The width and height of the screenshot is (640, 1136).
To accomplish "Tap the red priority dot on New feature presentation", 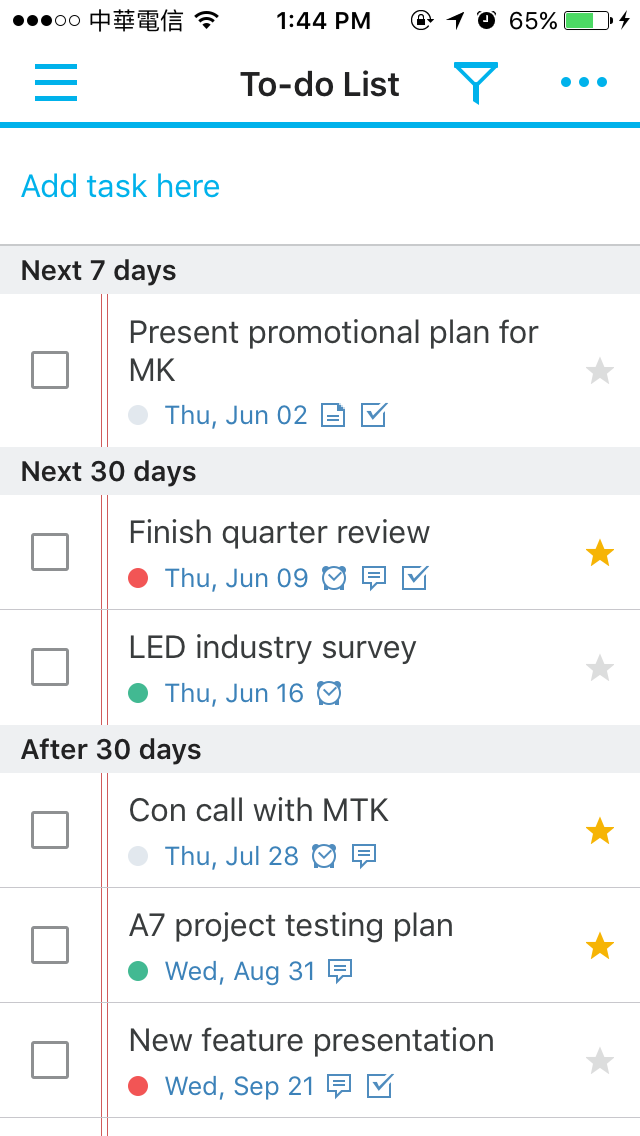I will [x=138, y=1086].
